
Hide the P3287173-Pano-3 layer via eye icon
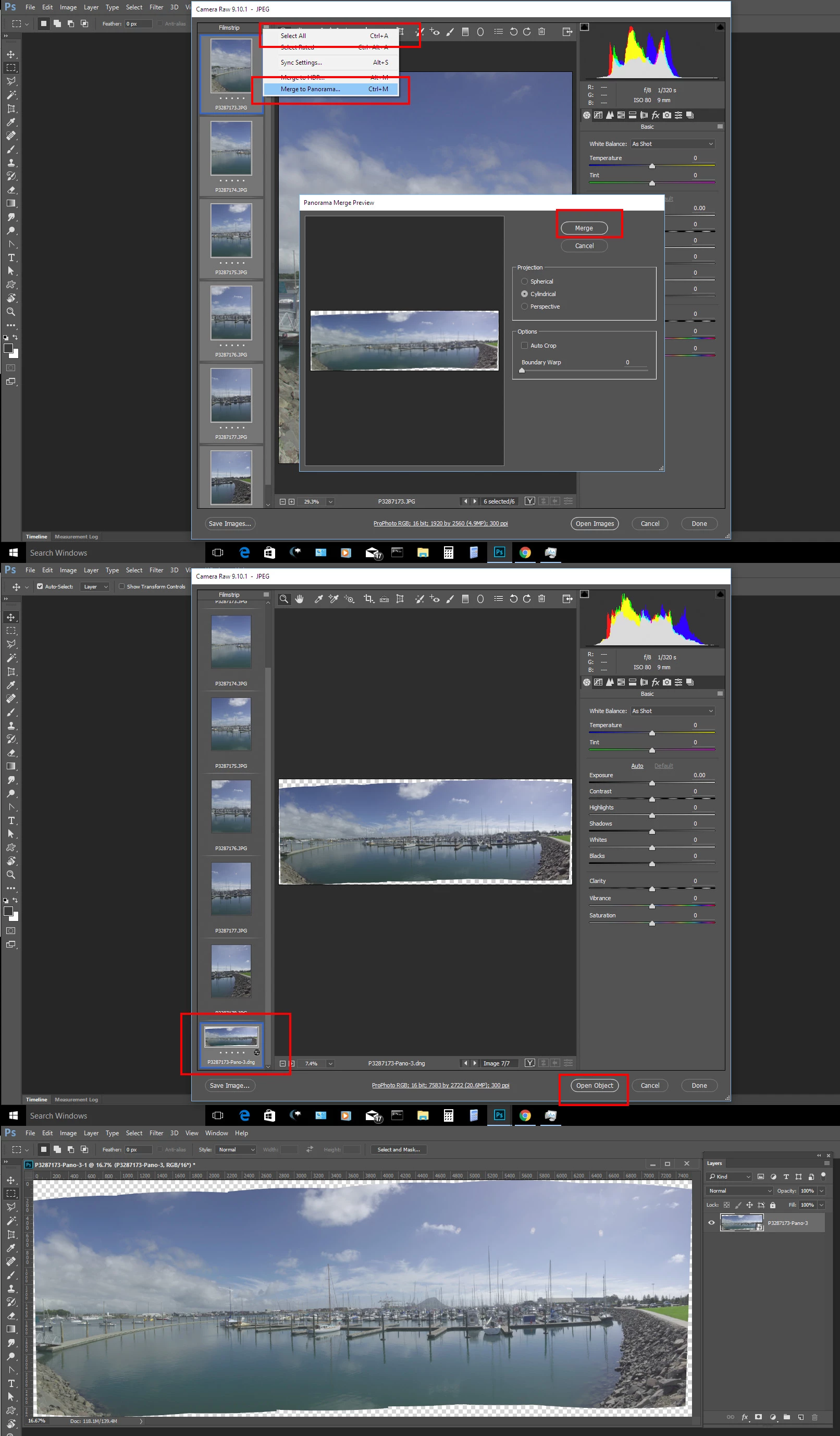point(711,1223)
